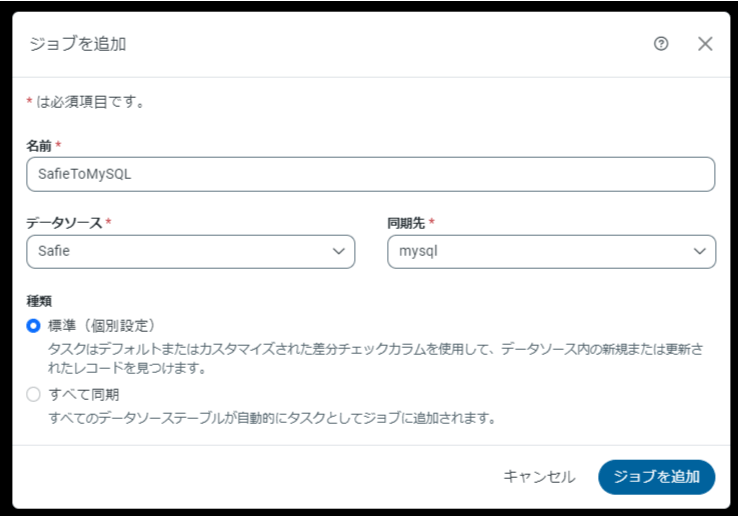
Task: Select the 標準（個別設定）radio button
Action: coord(34,325)
